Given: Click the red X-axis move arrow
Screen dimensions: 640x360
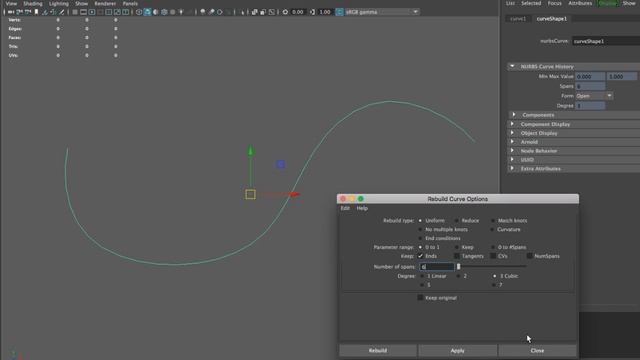Looking at the screenshot, I should click(295, 195).
